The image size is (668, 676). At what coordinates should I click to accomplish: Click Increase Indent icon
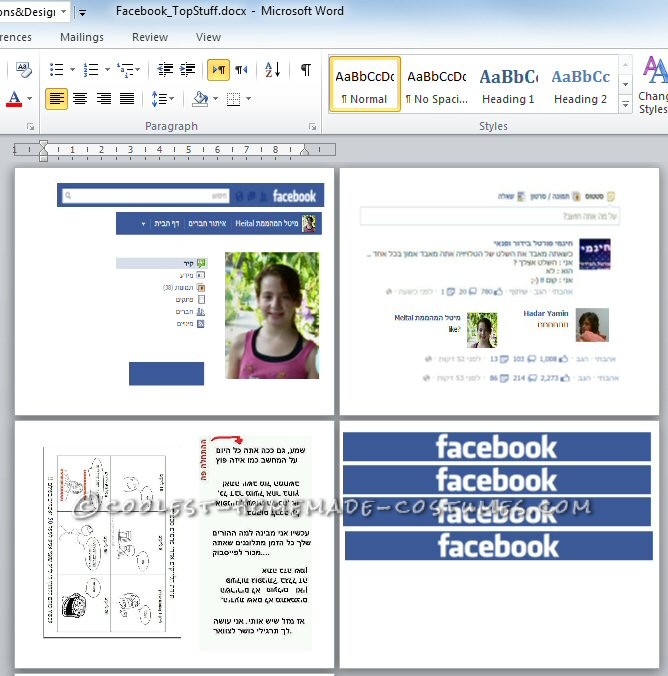188,69
